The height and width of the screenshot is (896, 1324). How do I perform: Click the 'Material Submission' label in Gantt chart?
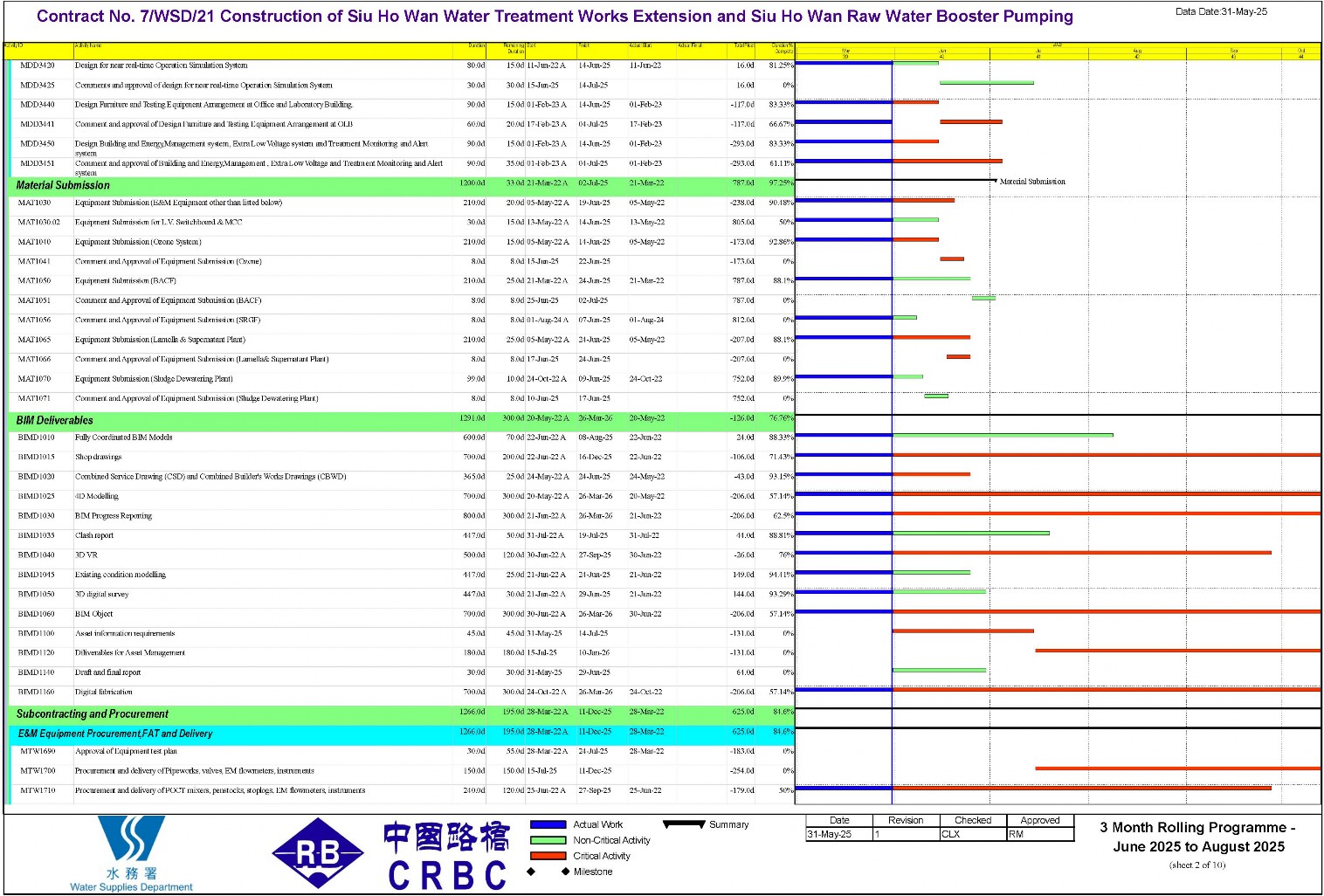click(x=1032, y=182)
